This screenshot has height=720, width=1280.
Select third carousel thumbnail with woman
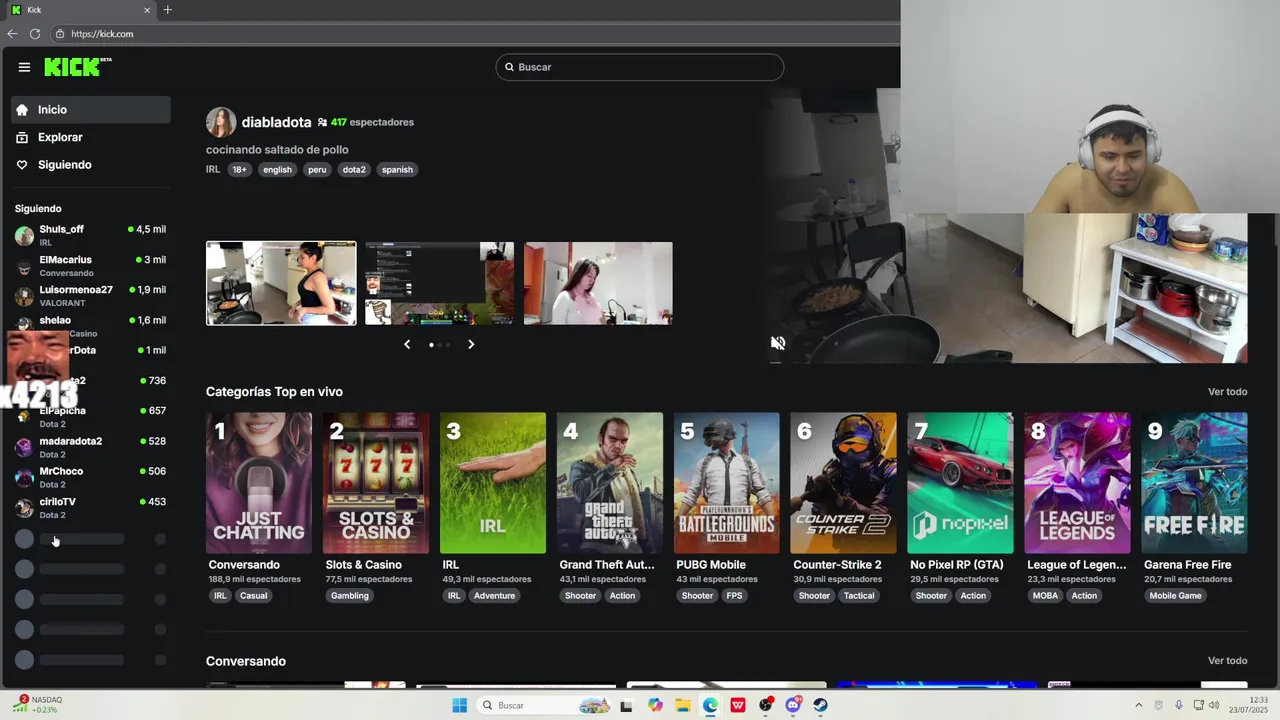tap(598, 283)
